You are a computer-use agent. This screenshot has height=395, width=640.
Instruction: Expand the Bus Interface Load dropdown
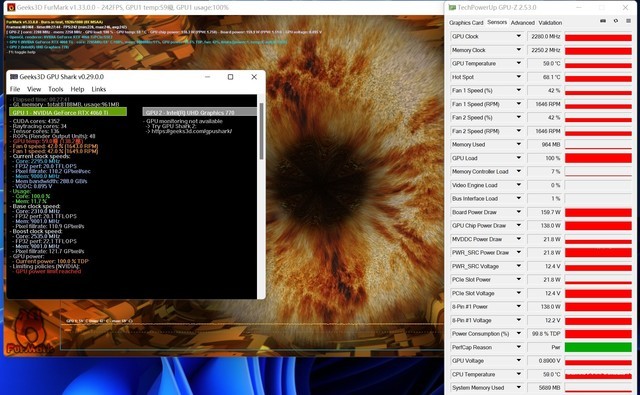point(518,198)
